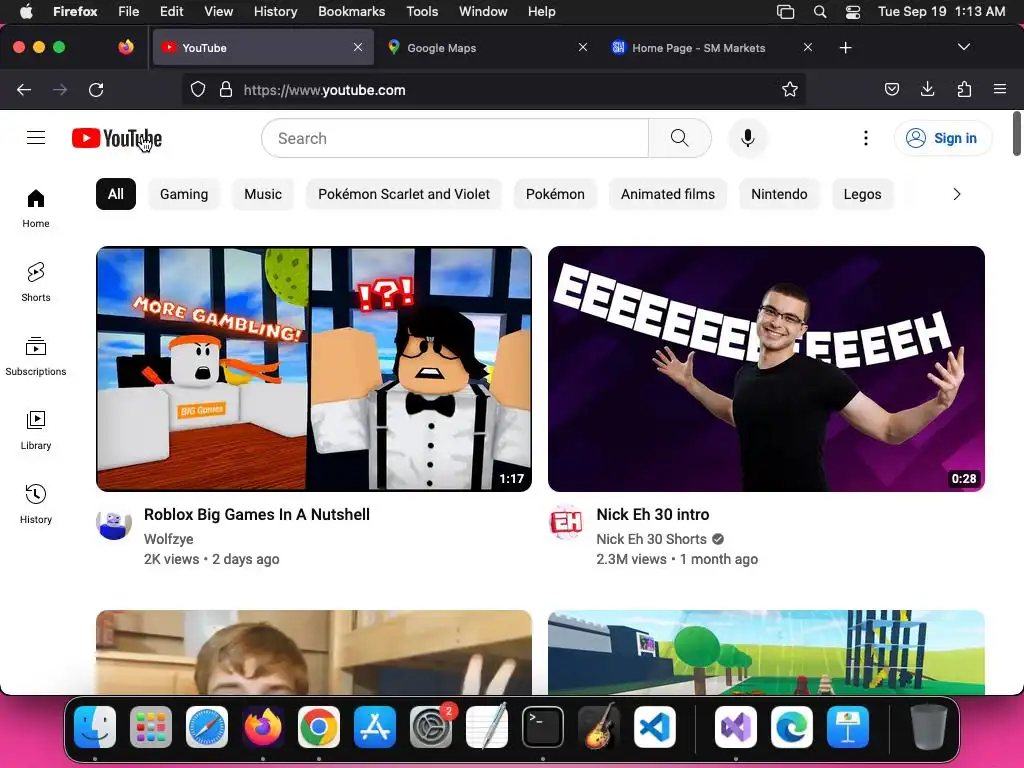Go to Home in sidebar
Image resolution: width=1024 pixels, height=768 pixels.
[36, 208]
